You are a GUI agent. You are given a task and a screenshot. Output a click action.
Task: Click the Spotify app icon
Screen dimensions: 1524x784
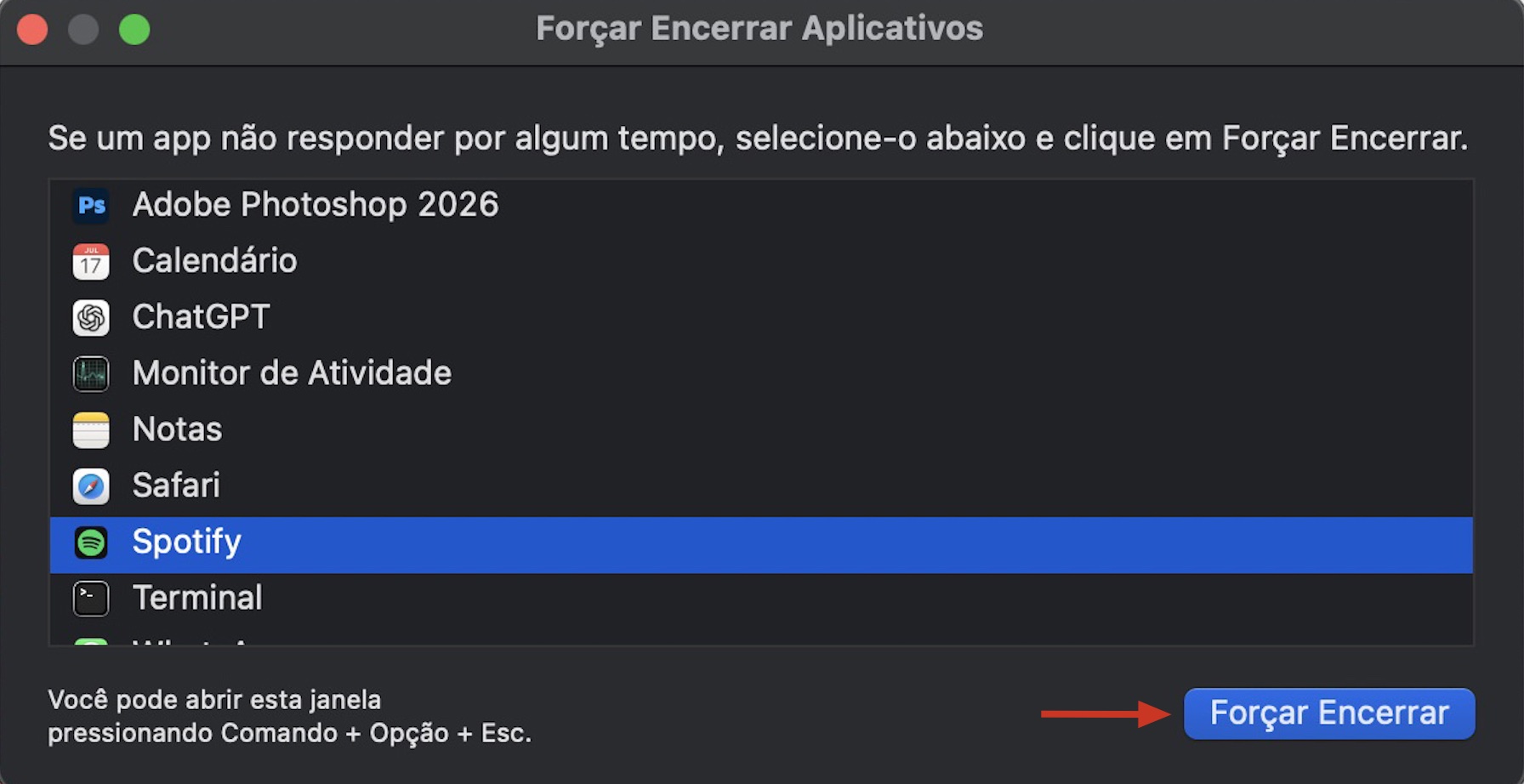[91, 542]
